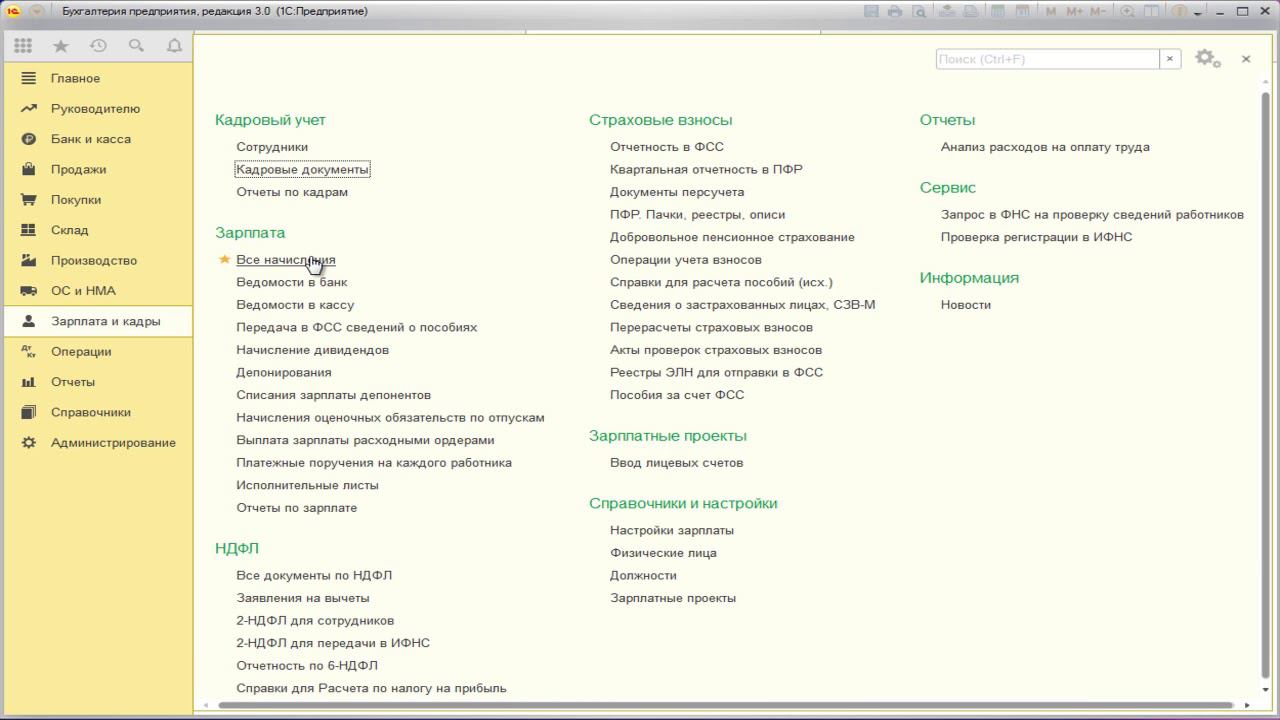Image resolution: width=1280 pixels, height=720 pixels.
Task: Open the function menu settings gear
Action: (x=1207, y=58)
